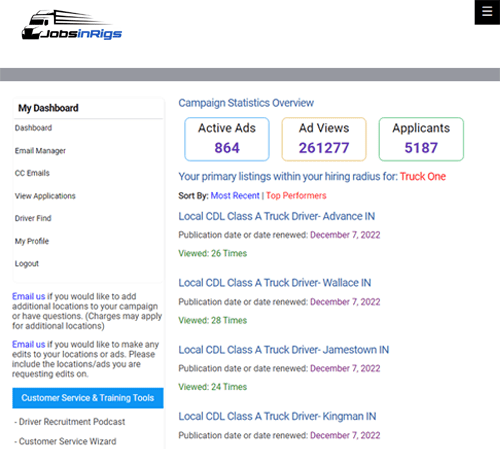Open the hamburger menu icon
500x449 pixels.
(487, 12)
